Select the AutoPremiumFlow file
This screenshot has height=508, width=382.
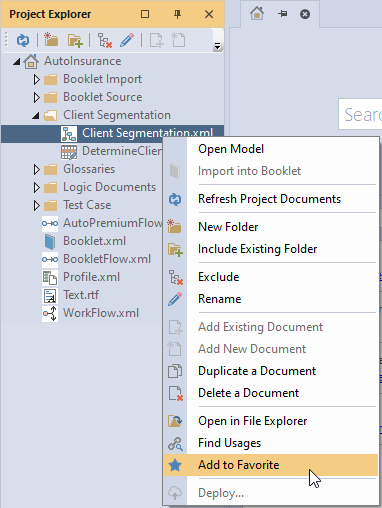click(x=113, y=223)
